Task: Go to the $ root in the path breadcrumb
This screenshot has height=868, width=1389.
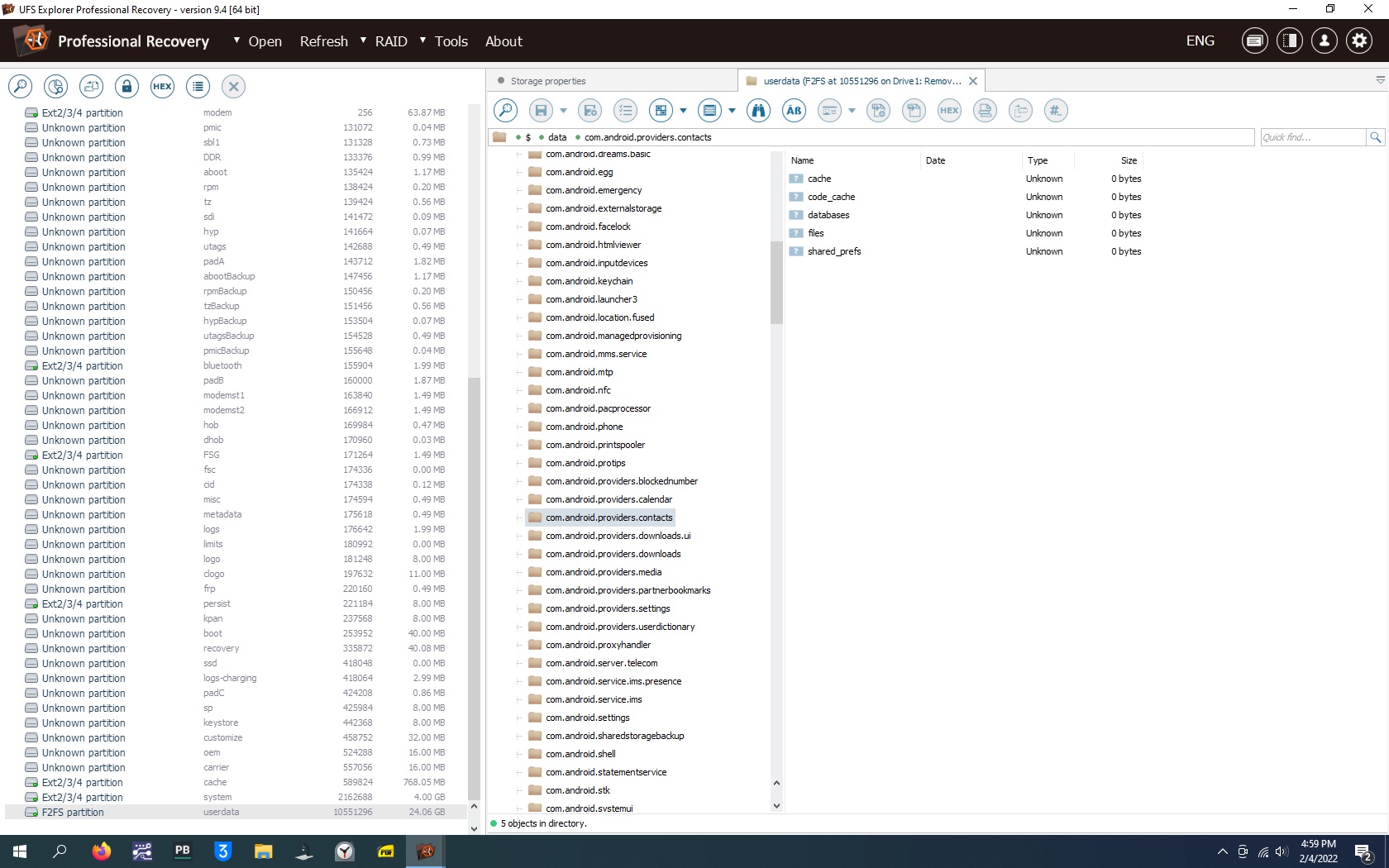Action: [x=528, y=137]
